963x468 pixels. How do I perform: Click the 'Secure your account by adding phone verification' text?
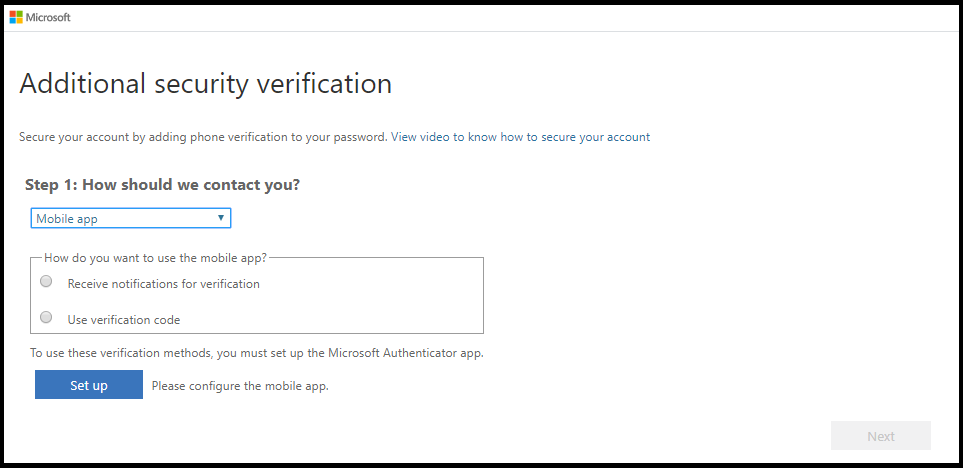click(x=203, y=137)
